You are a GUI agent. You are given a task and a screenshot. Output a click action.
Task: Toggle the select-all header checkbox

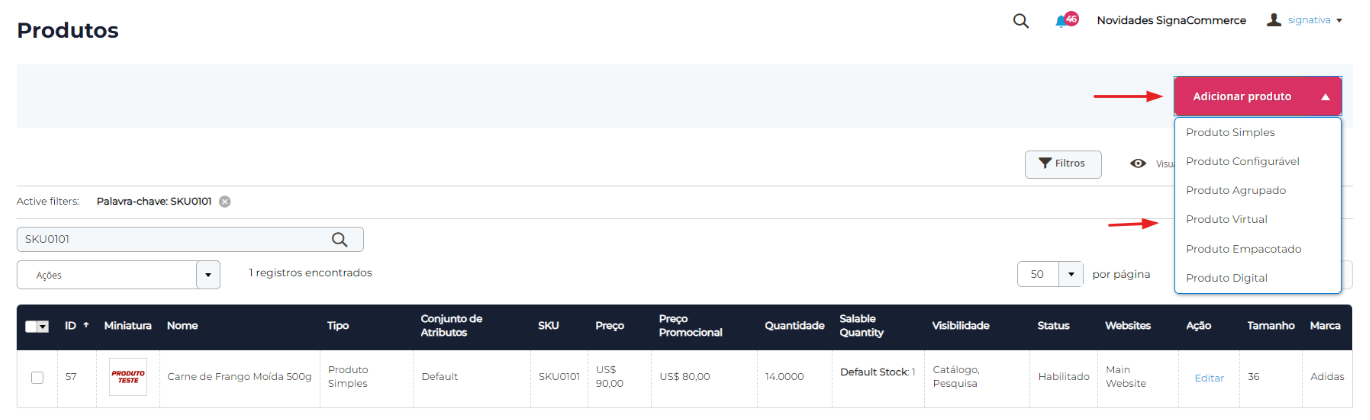32,326
